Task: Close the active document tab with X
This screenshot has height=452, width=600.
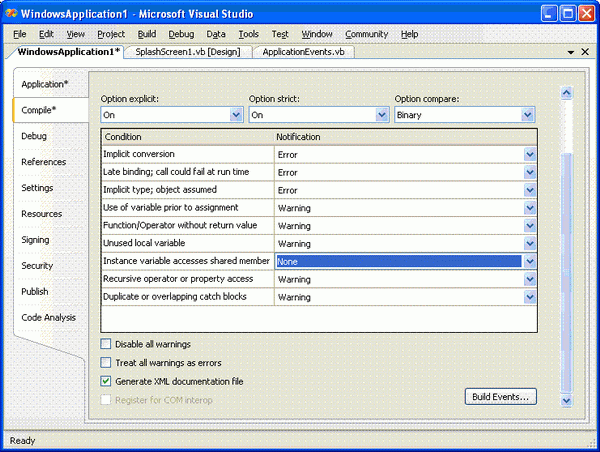Action: coord(585,52)
